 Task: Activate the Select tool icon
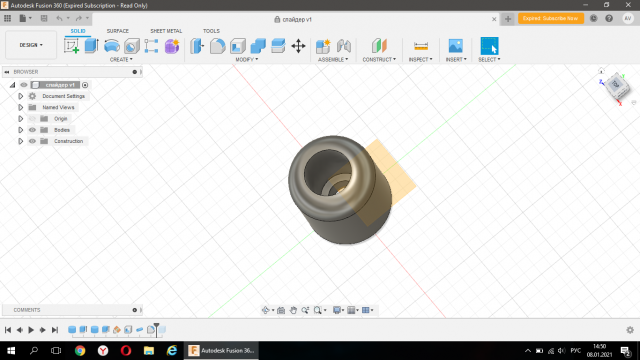click(x=489, y=46)
